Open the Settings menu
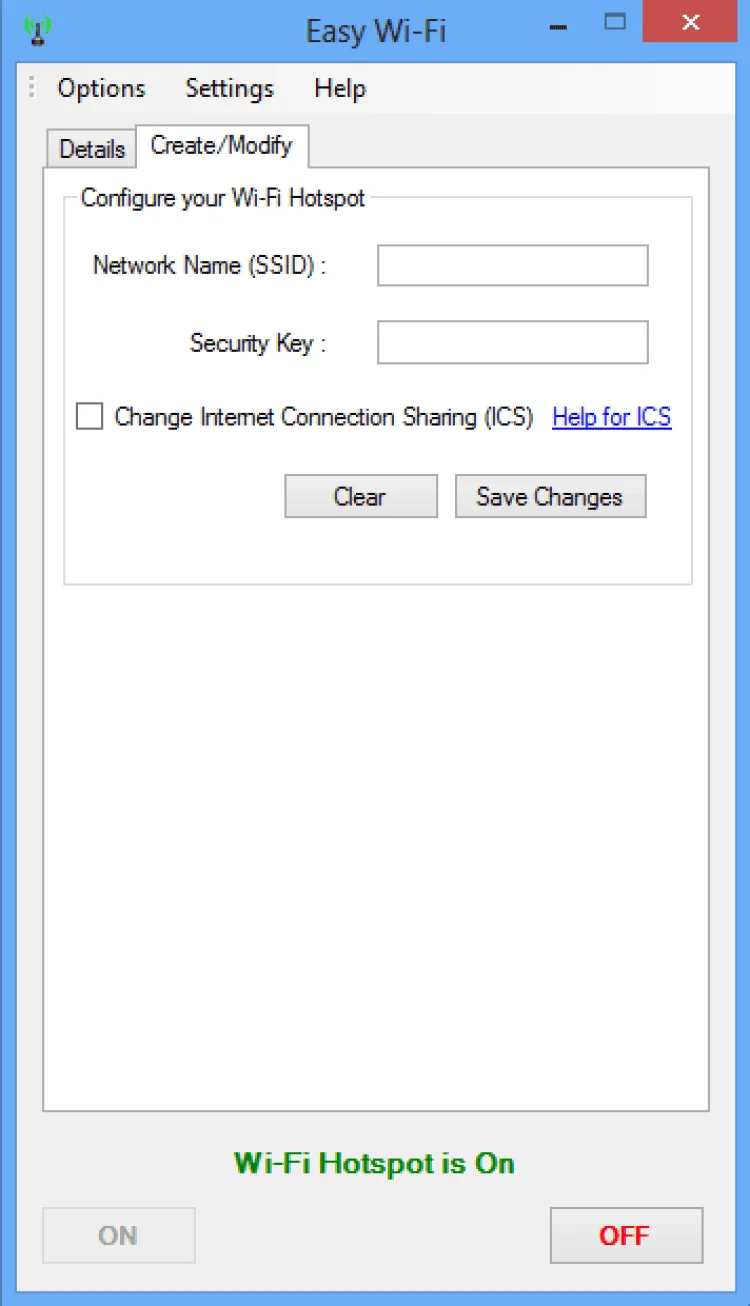750x1306 pixels. pyautogui.click(x=229, y=88)
